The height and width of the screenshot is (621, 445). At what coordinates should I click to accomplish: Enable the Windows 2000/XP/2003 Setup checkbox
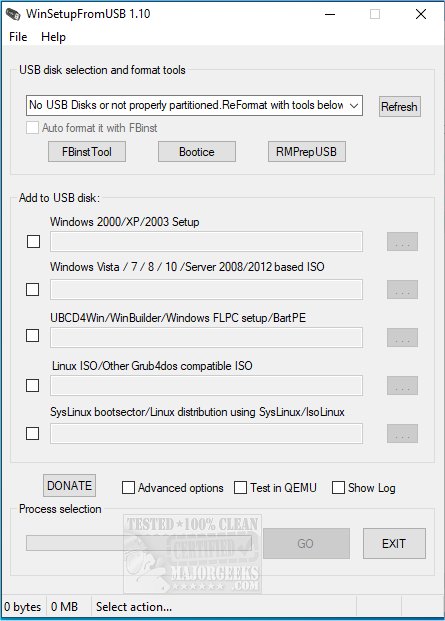(33, 241)
